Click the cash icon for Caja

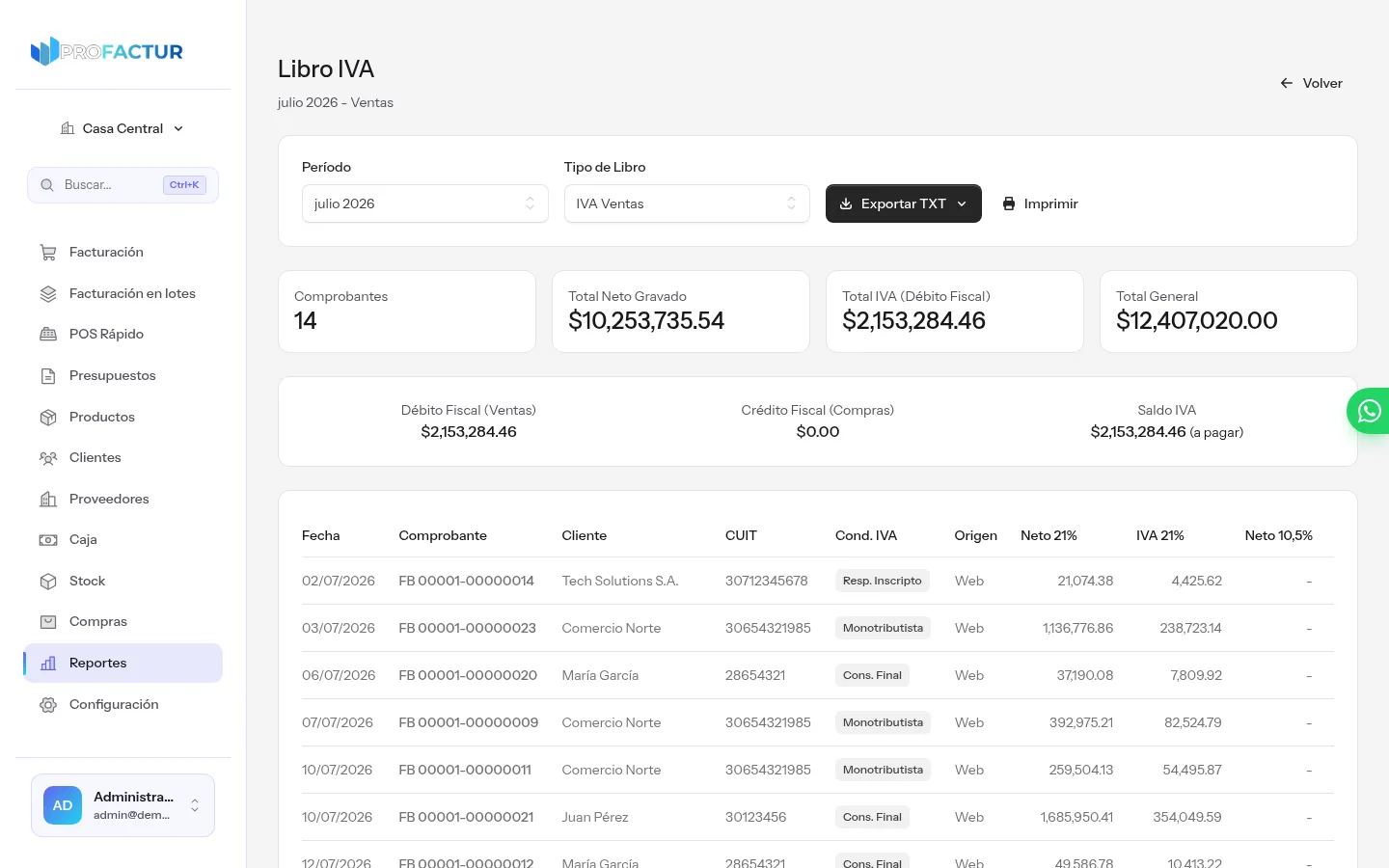pos(48,540)
